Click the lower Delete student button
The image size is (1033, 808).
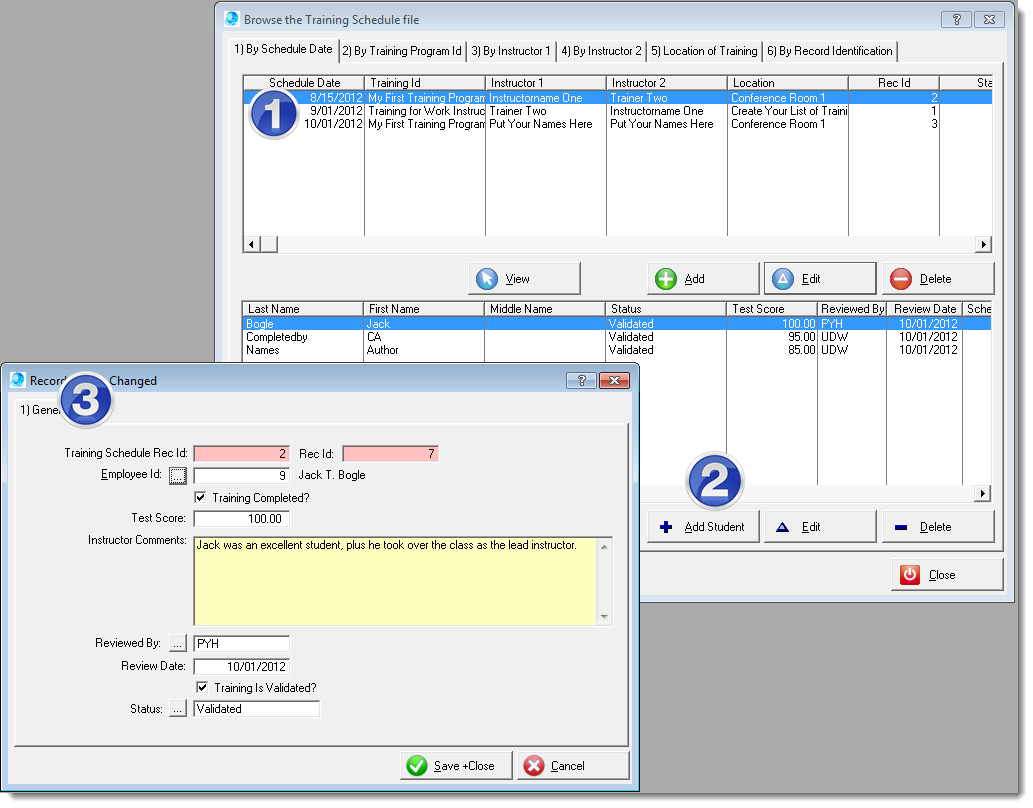click(x=937, y=527)
